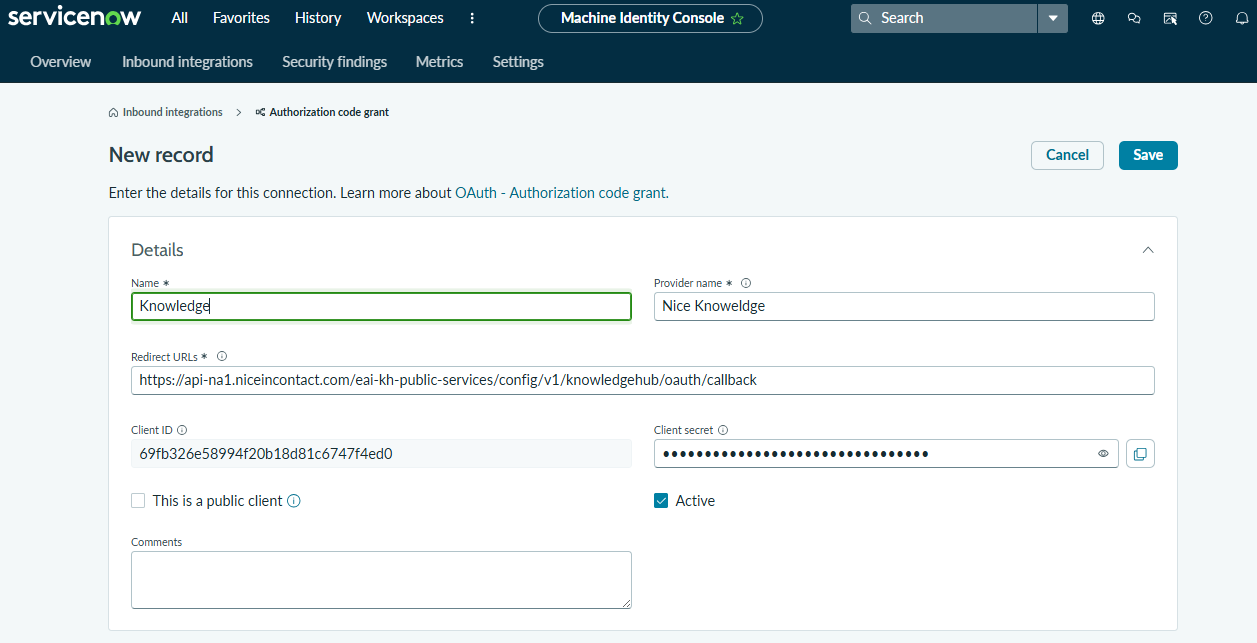This screenshot has height=643, width=1257.
Task: Click the Client secret field
Action: (x=886, y=454)
